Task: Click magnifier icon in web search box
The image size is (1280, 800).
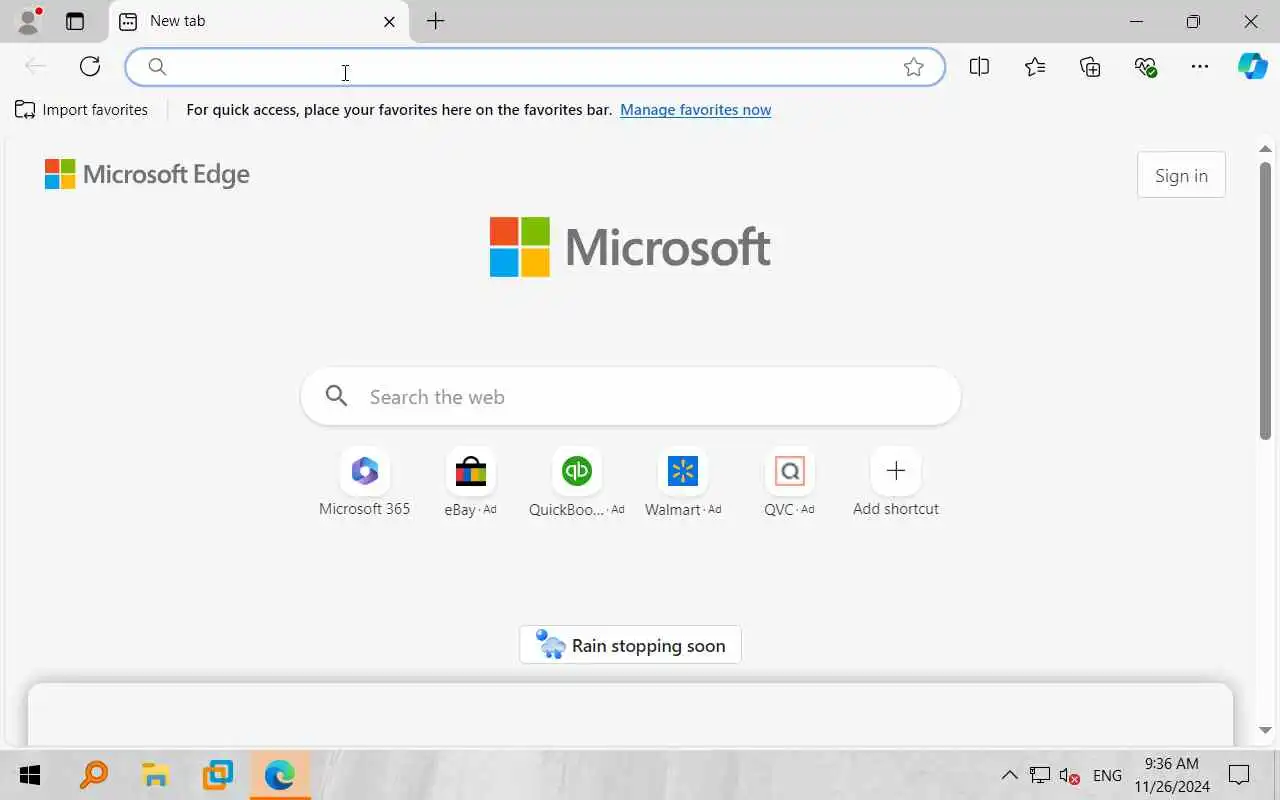Action: 337,397
